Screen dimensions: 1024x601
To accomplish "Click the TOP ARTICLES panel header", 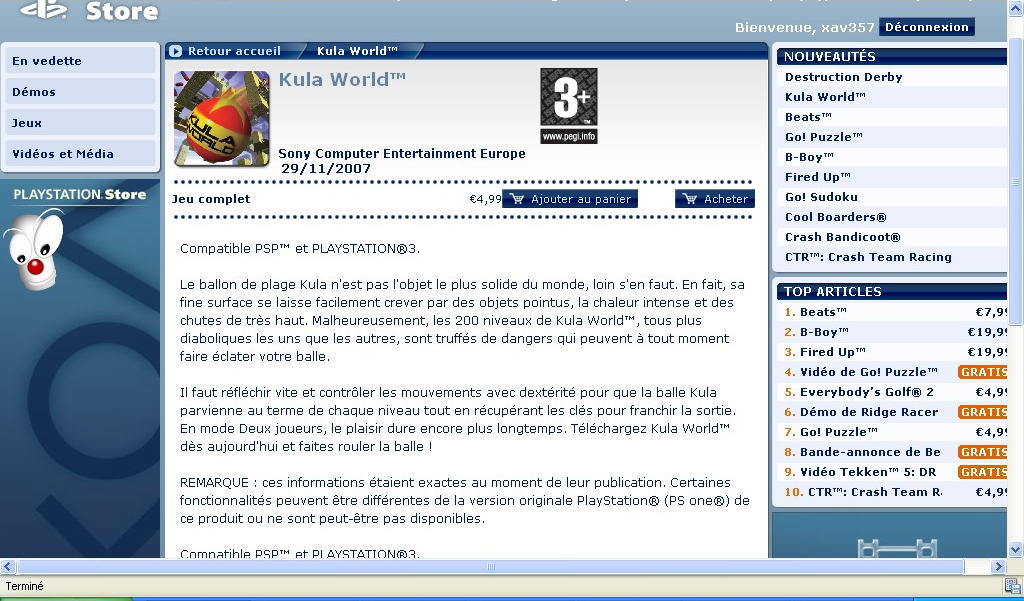I will point(891,292).
